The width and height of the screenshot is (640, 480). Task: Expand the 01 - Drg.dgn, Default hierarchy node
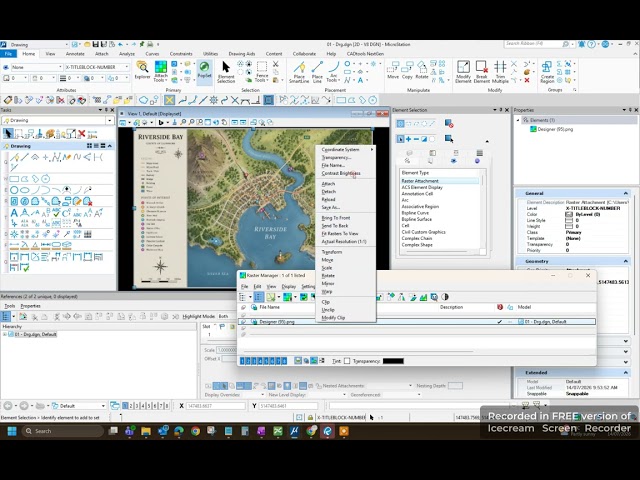pos(5,334)
